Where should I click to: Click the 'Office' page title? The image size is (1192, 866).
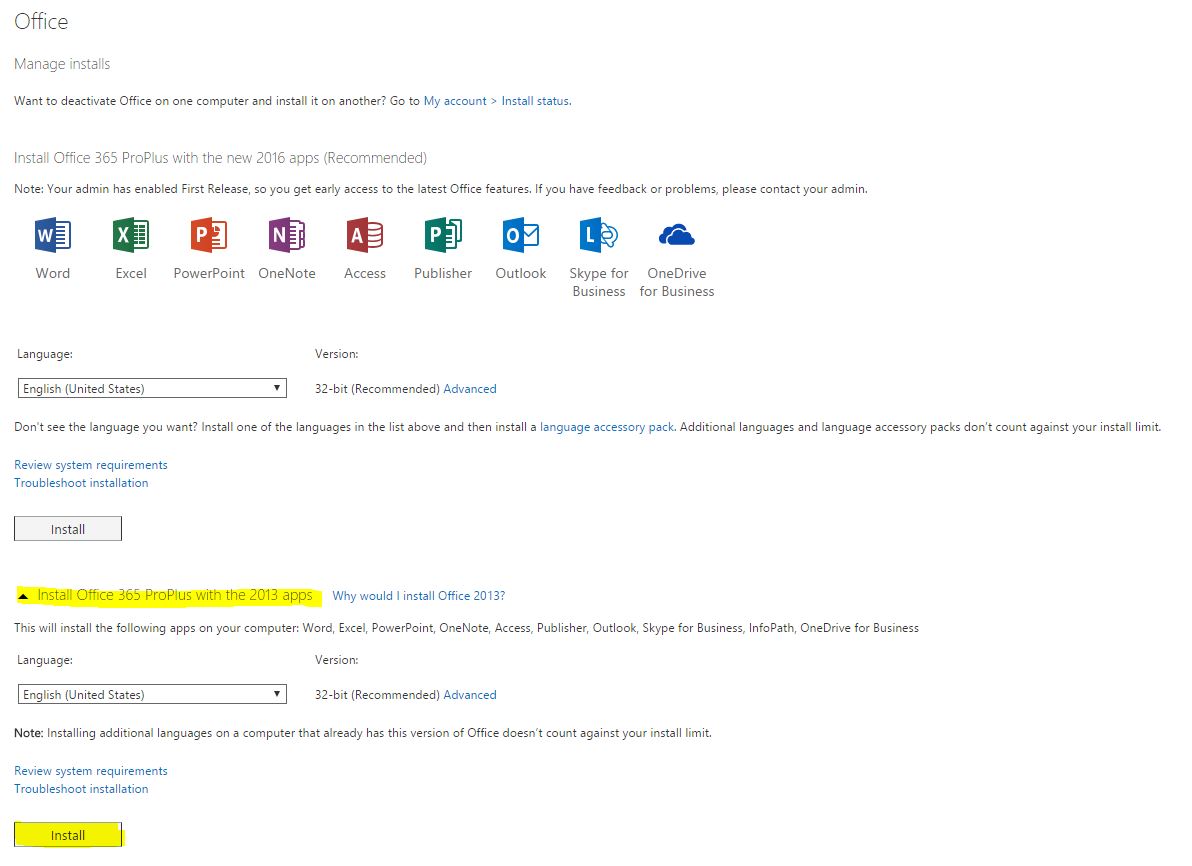41,21
